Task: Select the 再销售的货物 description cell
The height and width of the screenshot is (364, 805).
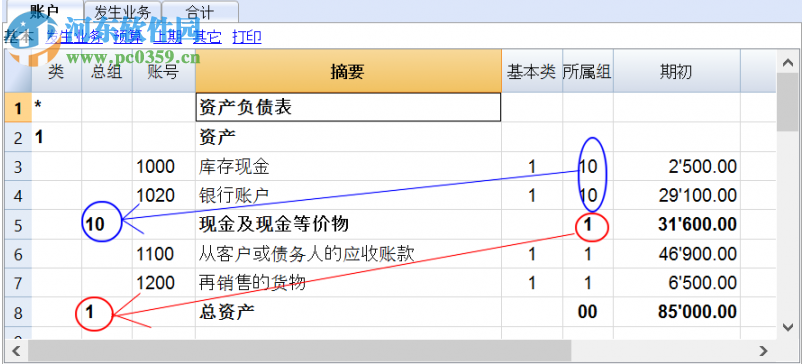Action: 348,283
